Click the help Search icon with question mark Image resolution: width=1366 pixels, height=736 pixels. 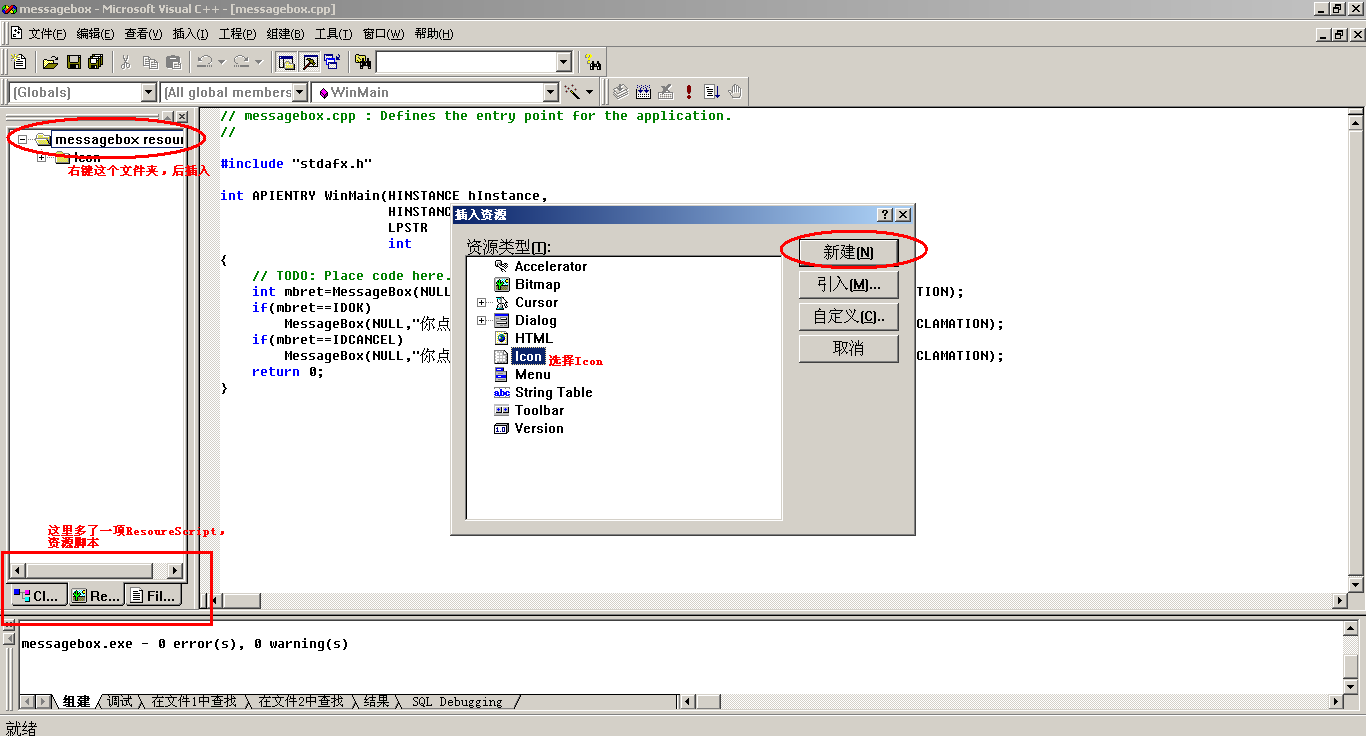point(593,62)
